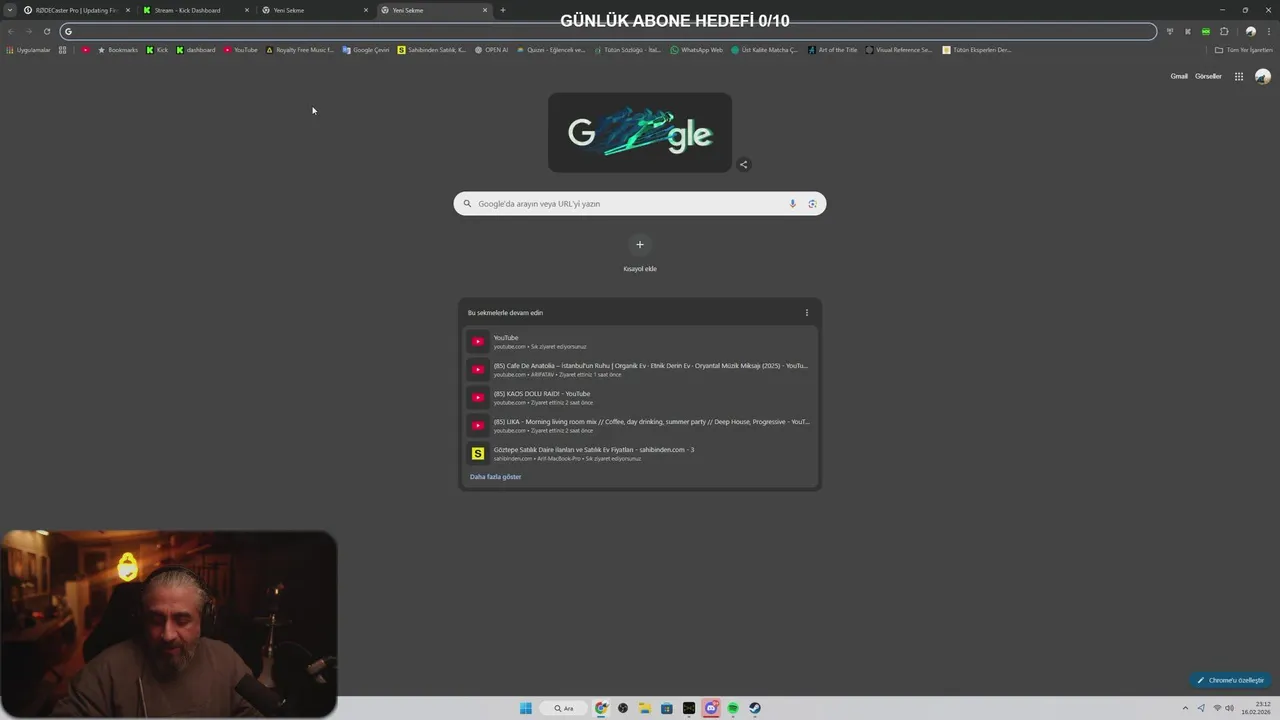
Task: Open Discord from the taskbar
Action: (711, 708)
